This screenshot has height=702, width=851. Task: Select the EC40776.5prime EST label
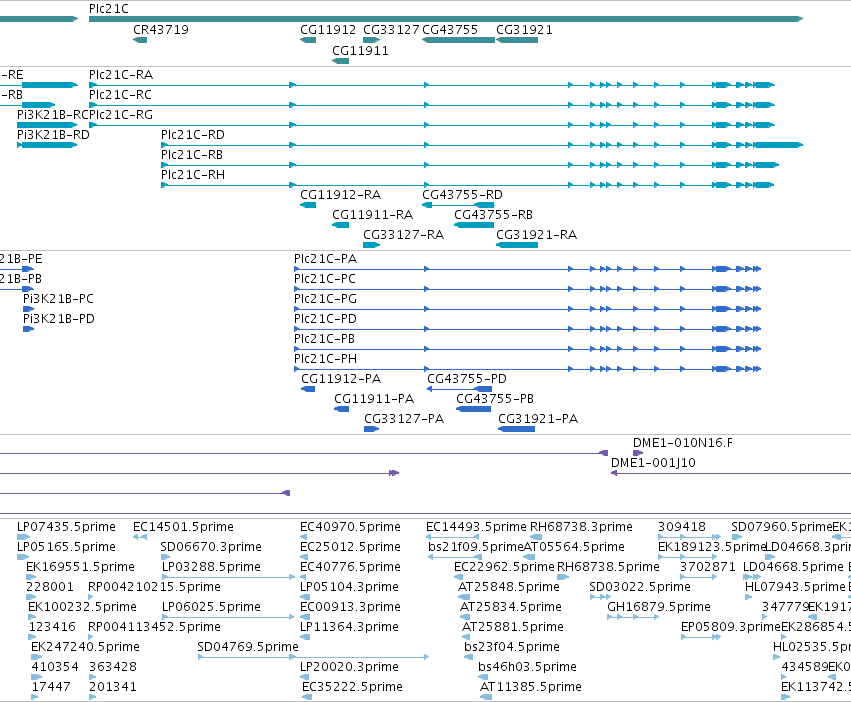pyautogui.click(x=350, y=567)
